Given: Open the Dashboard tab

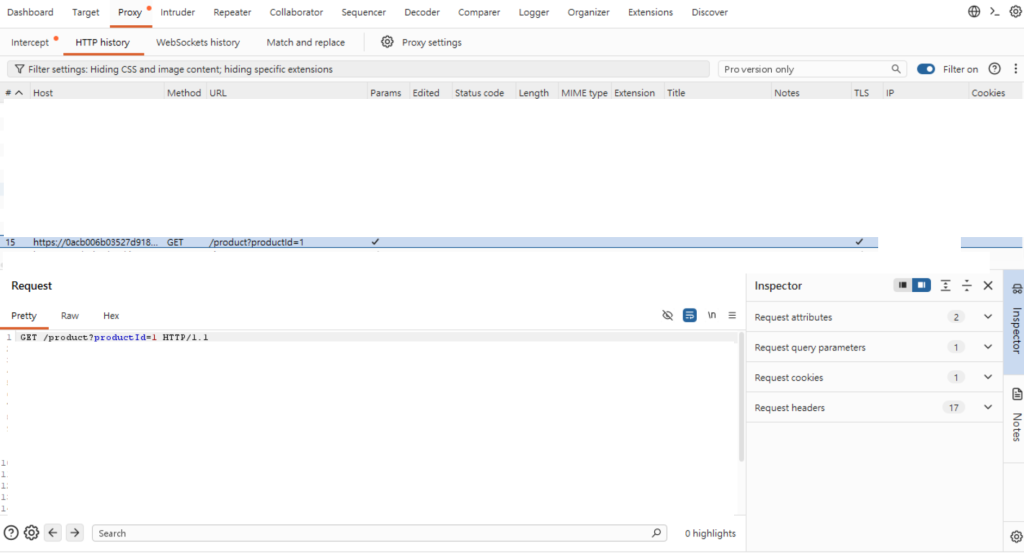Looking at the screenshot, I should point(30,12).
